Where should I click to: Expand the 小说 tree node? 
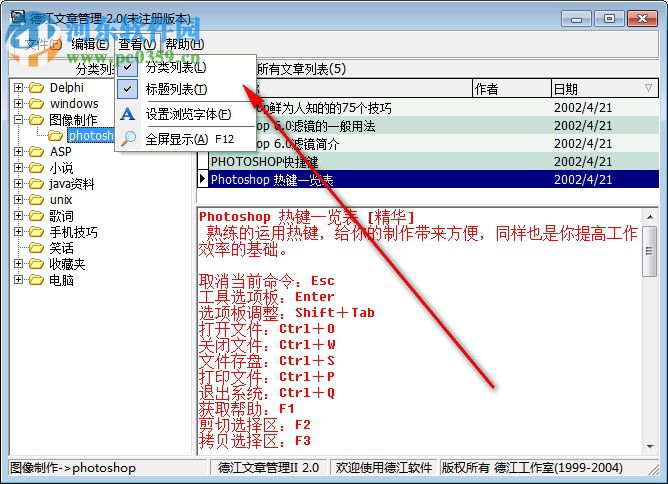pyautogui.click(x=18, y=168)
